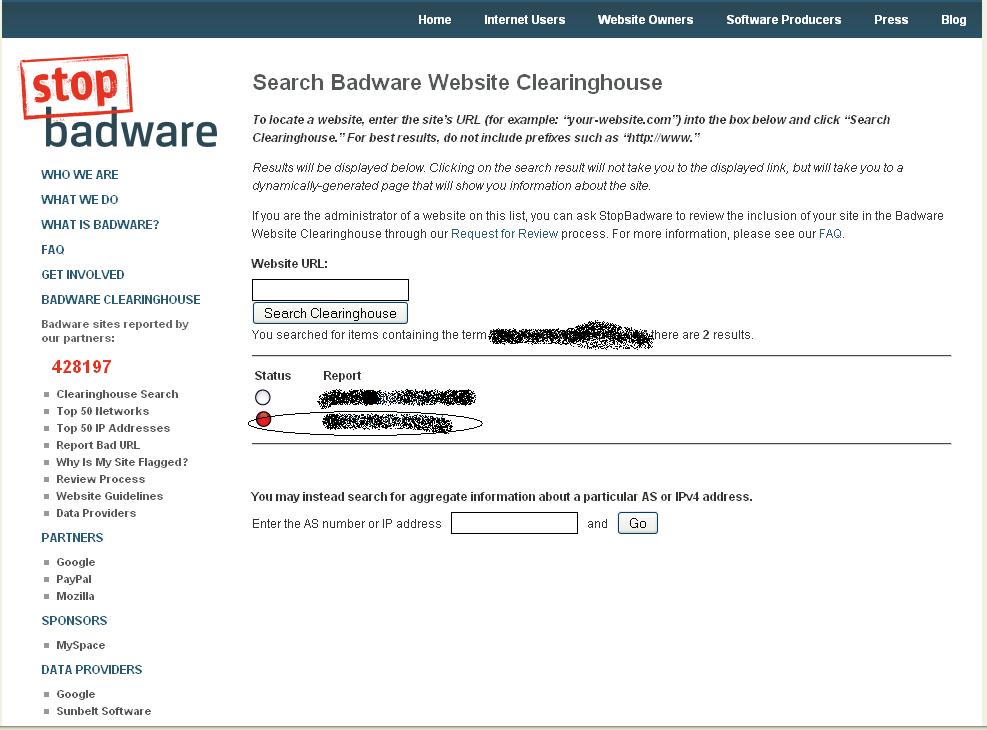
Task: Open the Internet Users menu
Action: point(524,20)
